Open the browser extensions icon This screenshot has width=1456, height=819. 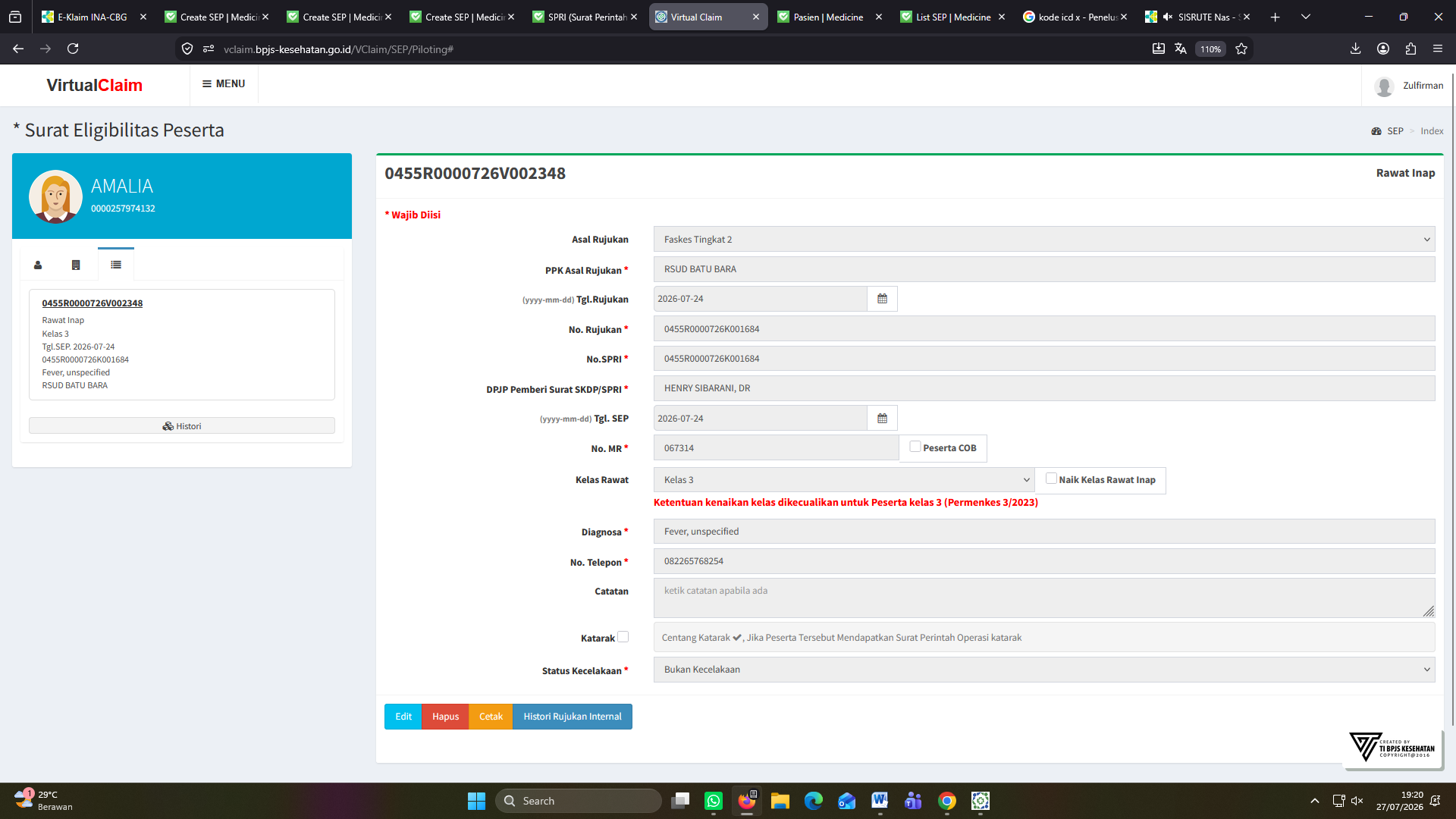pos(1410,49)
